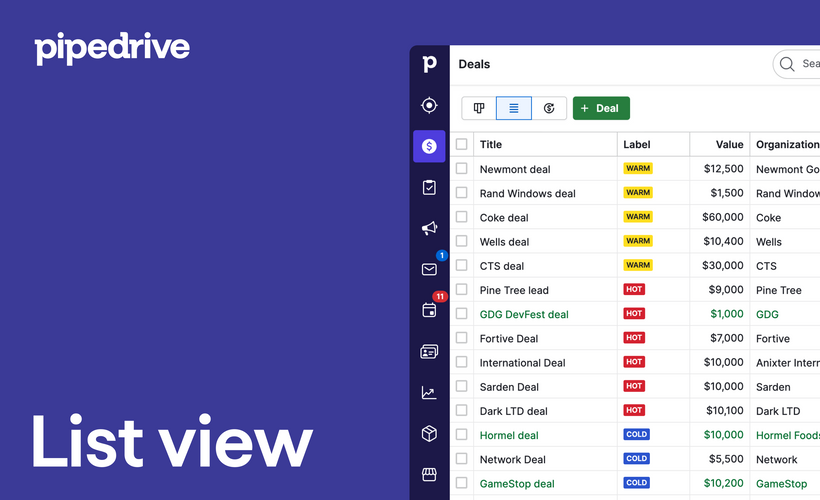Viewport: 820px width, 500px height.
Task: Switch to pipeline view
Action: coord(479,108)
